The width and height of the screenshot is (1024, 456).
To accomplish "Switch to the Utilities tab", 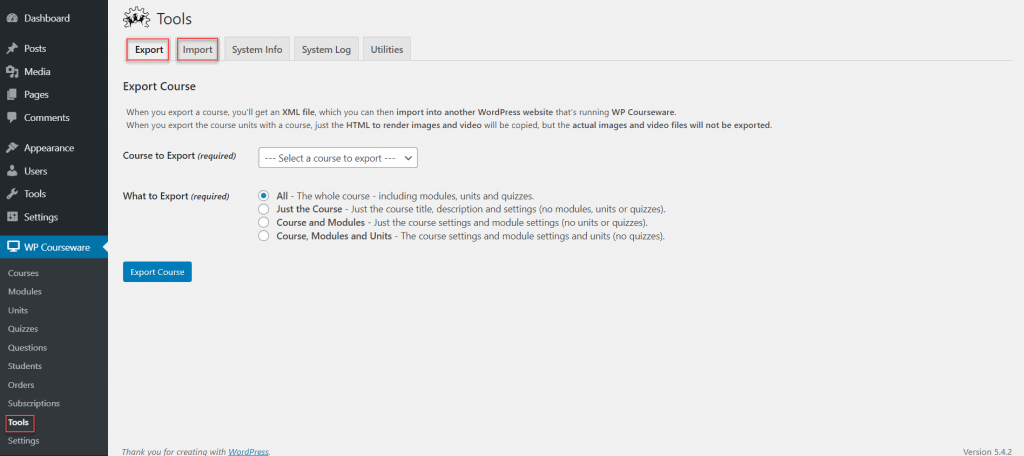I will (386, 49).
